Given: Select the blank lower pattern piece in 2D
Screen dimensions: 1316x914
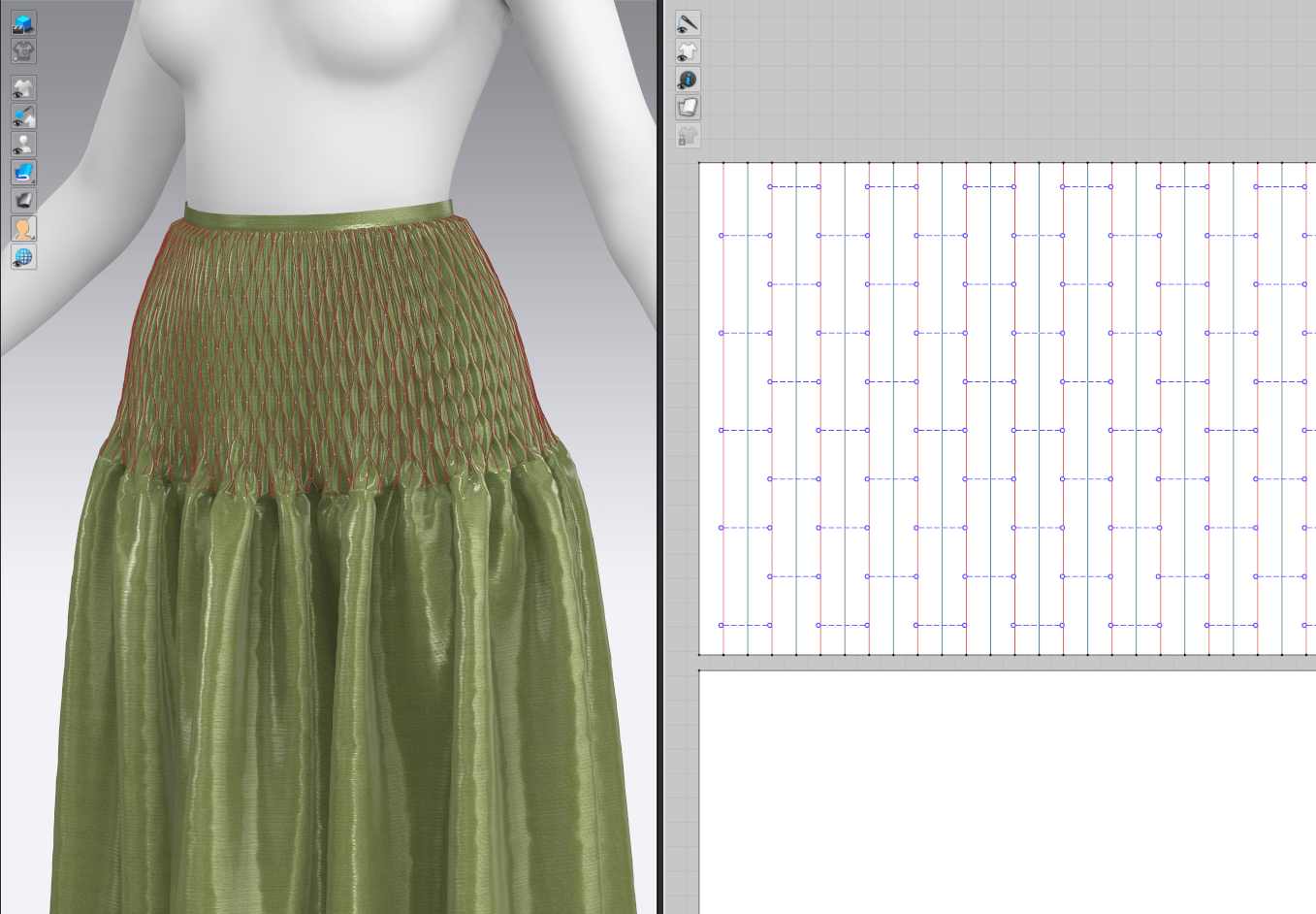Looking at the screenshot, I should pyautogui.click(x=999, y=786).
